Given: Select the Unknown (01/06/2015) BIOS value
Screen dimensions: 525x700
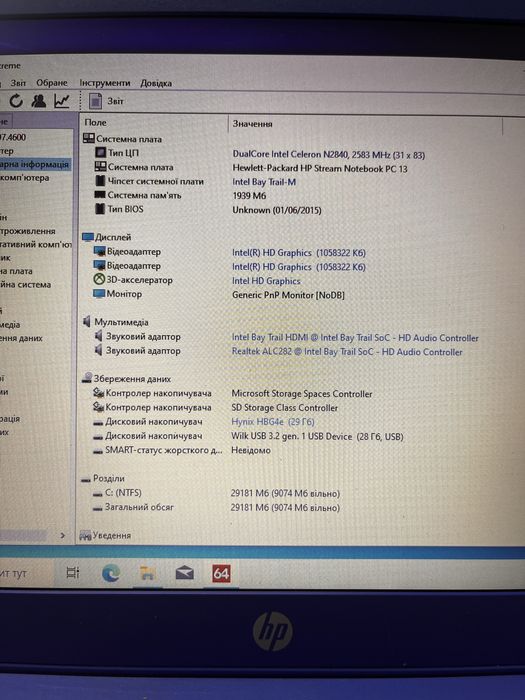Looking at the screenshot, I should click(x=277, y=210).
